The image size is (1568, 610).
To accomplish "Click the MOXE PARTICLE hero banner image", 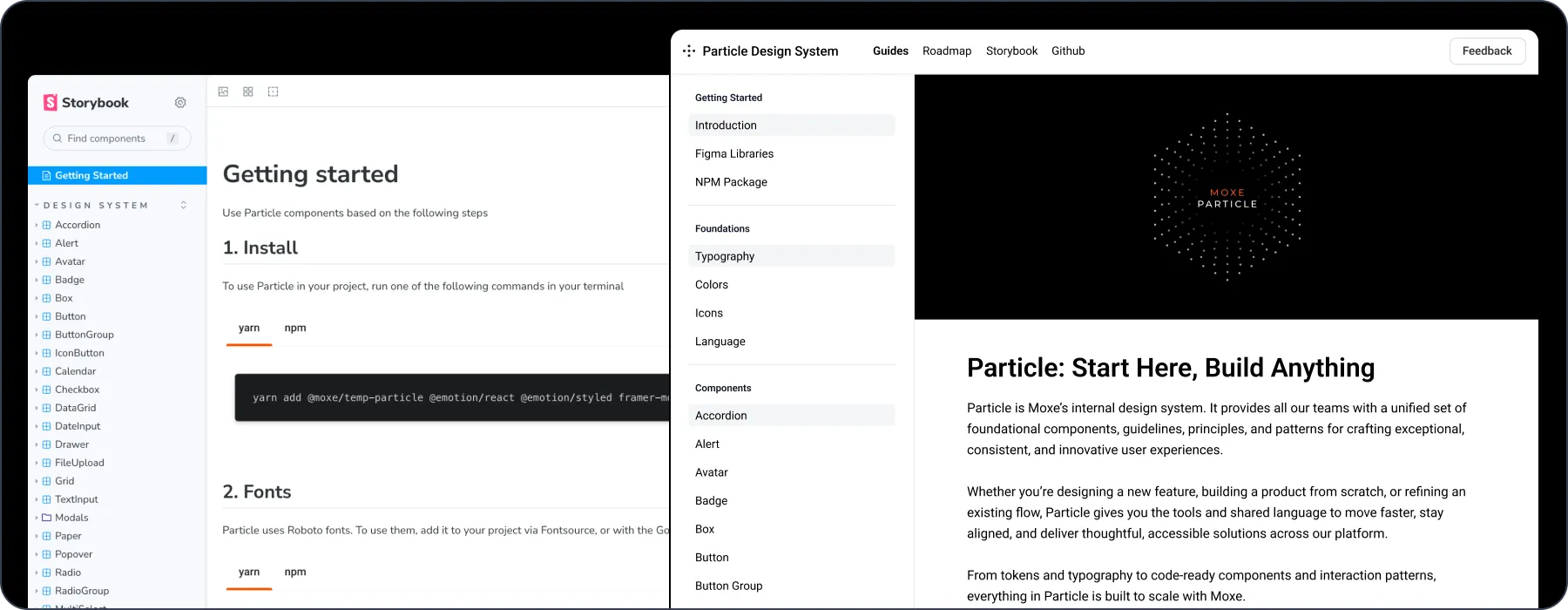I will pos(1227,197).
